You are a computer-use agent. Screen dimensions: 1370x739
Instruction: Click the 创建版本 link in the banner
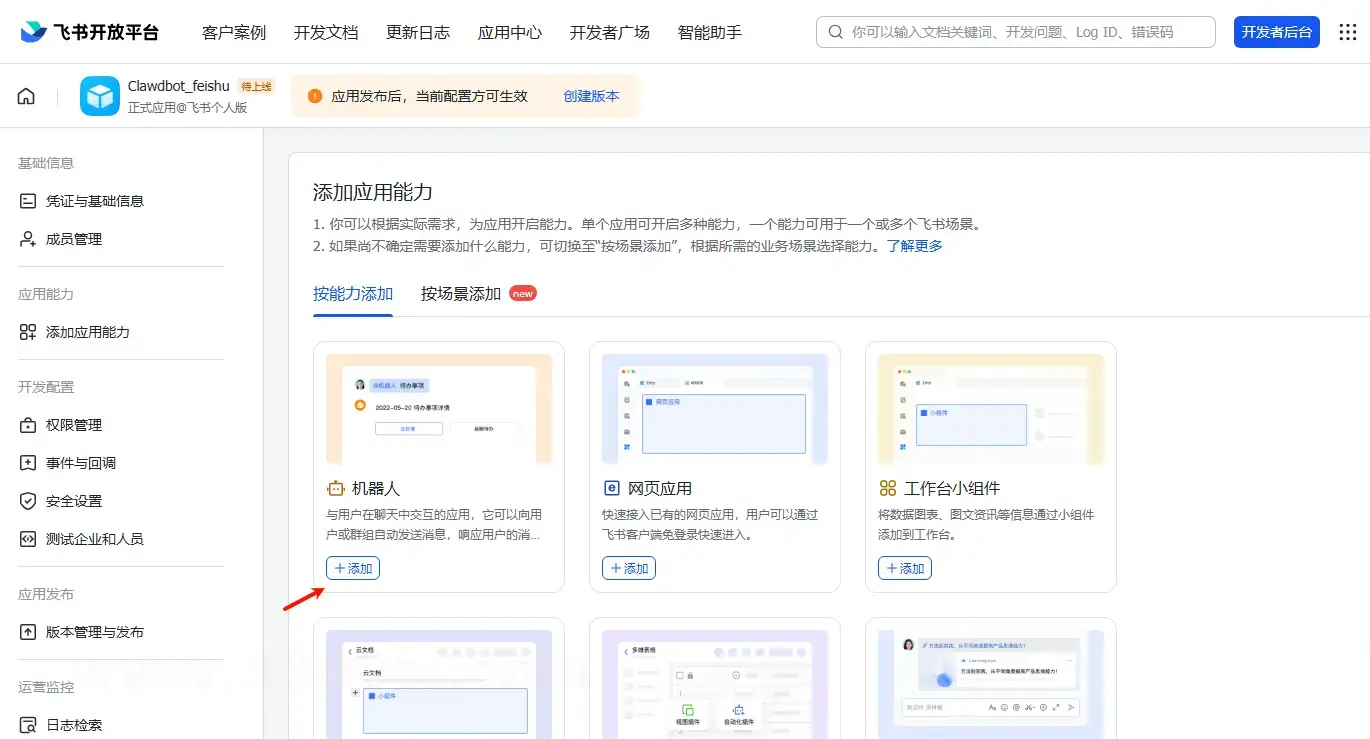coord(592,96)
